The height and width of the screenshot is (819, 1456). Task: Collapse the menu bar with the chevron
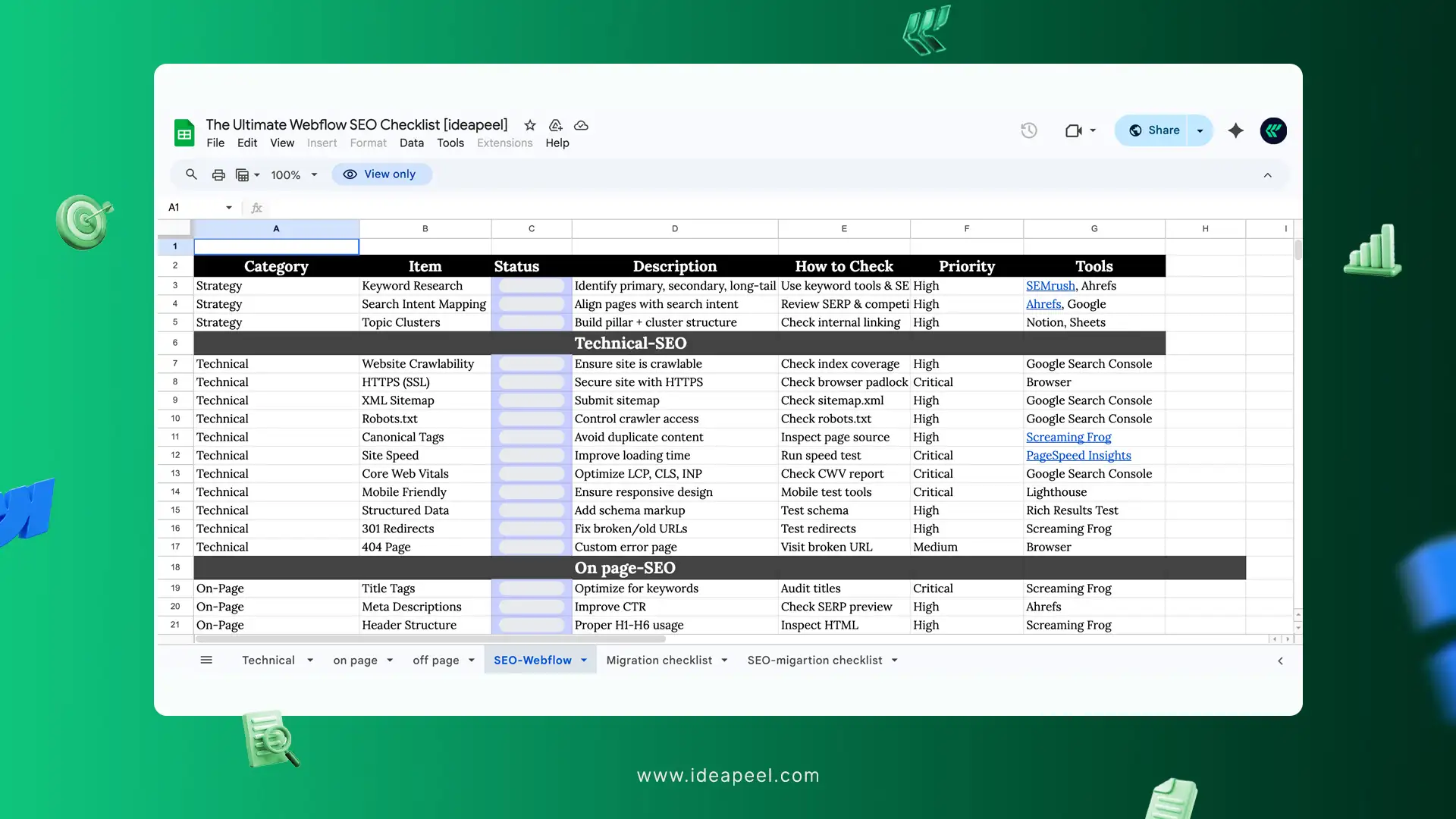[1267, 175]
